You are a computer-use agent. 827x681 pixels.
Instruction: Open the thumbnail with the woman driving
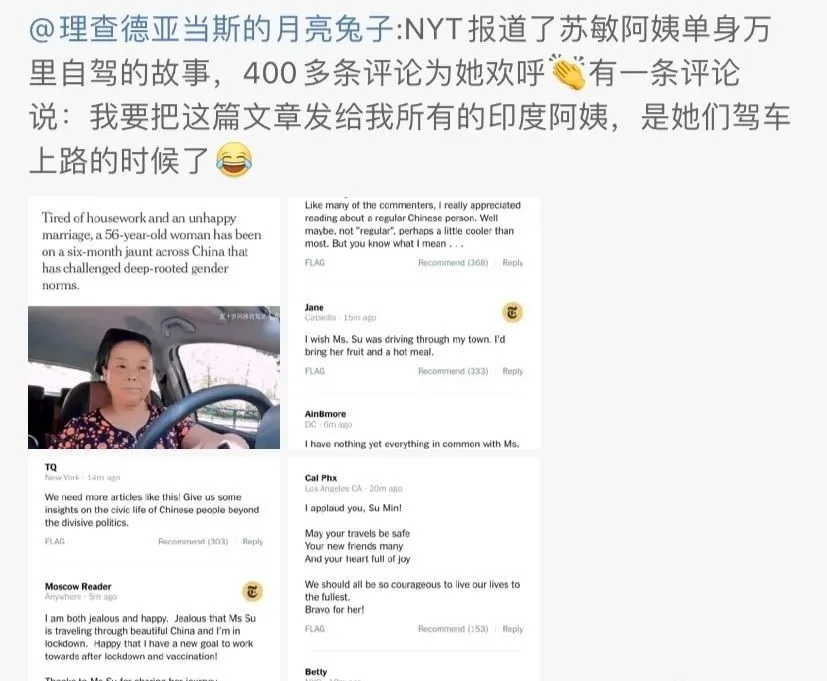click(x=154, y=323)
